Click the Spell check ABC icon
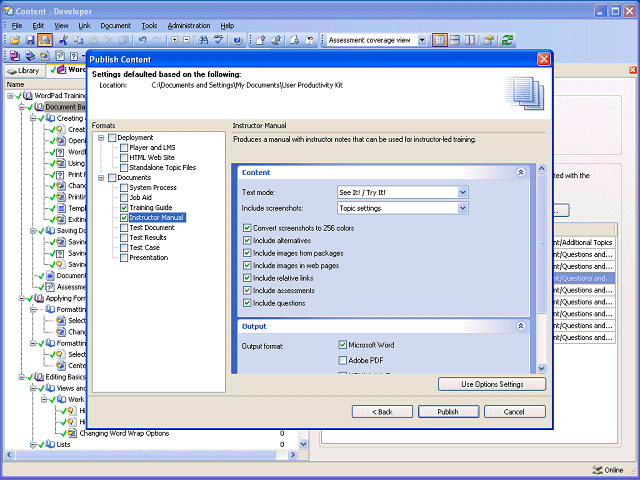The height and width of the screenshot is (480, 640). (x=219, y=40)
